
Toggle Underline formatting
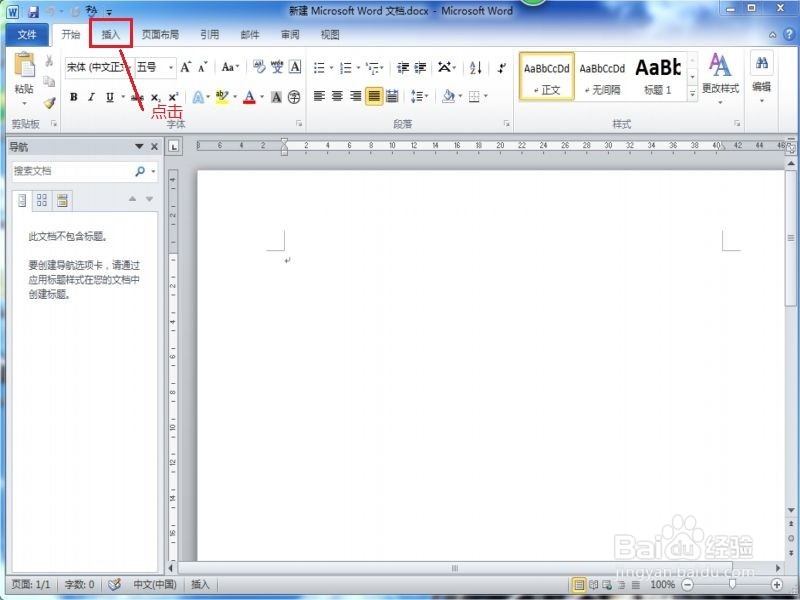coord(110,97)
